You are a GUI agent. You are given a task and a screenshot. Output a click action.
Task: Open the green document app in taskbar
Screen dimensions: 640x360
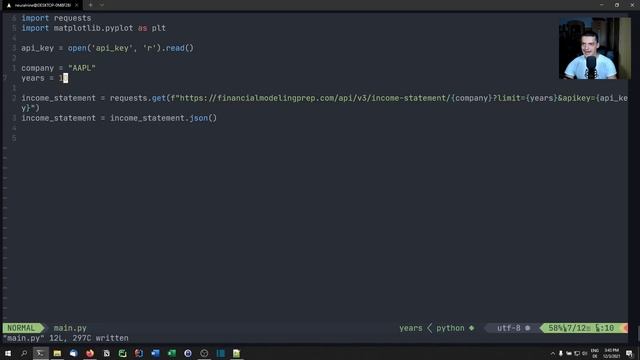point(236,353)
